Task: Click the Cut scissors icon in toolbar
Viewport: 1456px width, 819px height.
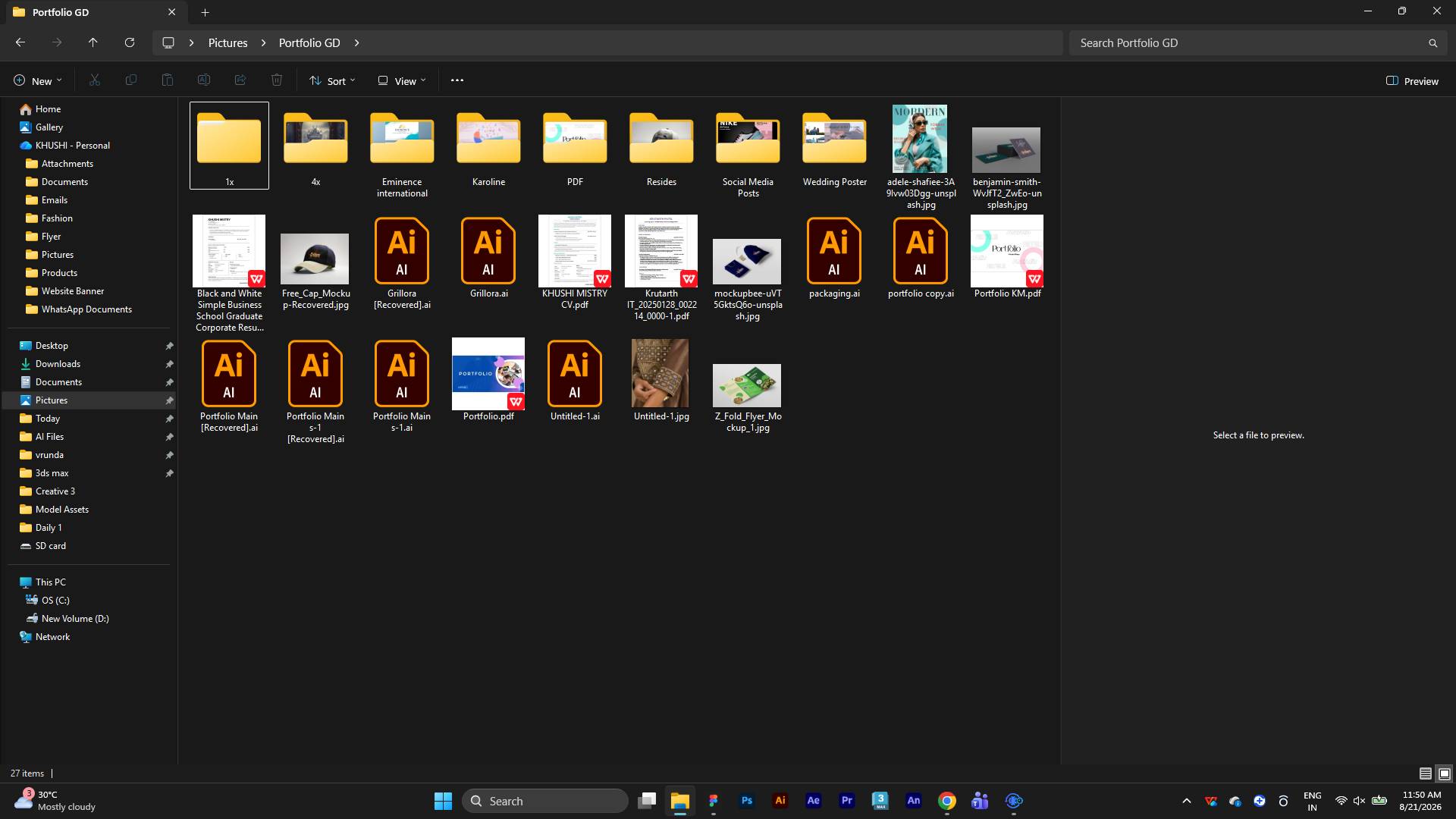Action: click(x=95, y=80)
